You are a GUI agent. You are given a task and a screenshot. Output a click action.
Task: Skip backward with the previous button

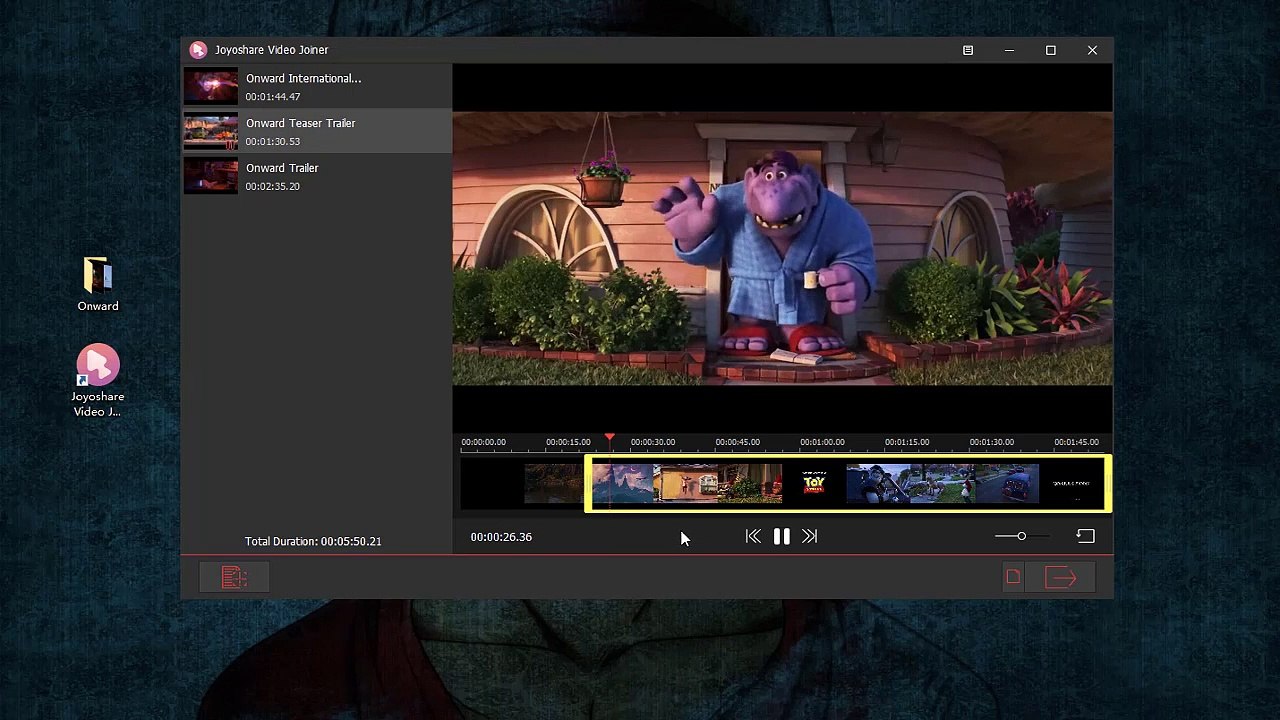[x=753, y=537]
